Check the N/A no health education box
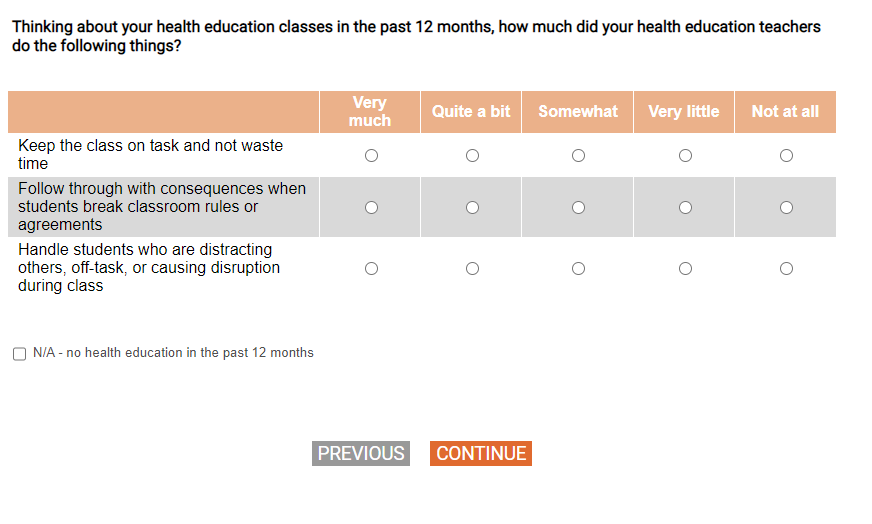This screenshot has height=524, width=872. pyautogui.click(x=20, y=354)
